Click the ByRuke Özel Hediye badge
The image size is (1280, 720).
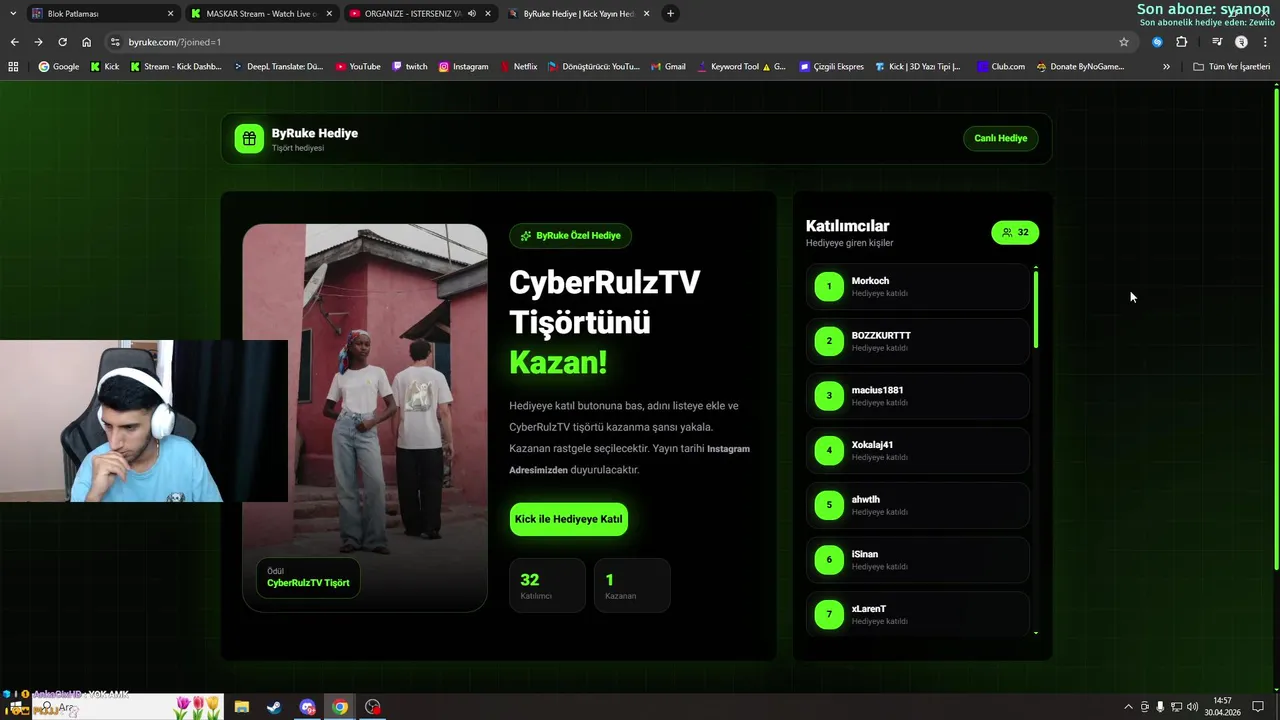click(570, 236)
